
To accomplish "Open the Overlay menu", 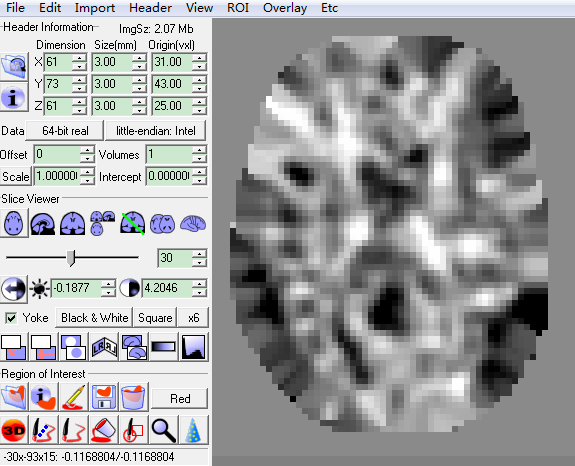I will (285, 8).
